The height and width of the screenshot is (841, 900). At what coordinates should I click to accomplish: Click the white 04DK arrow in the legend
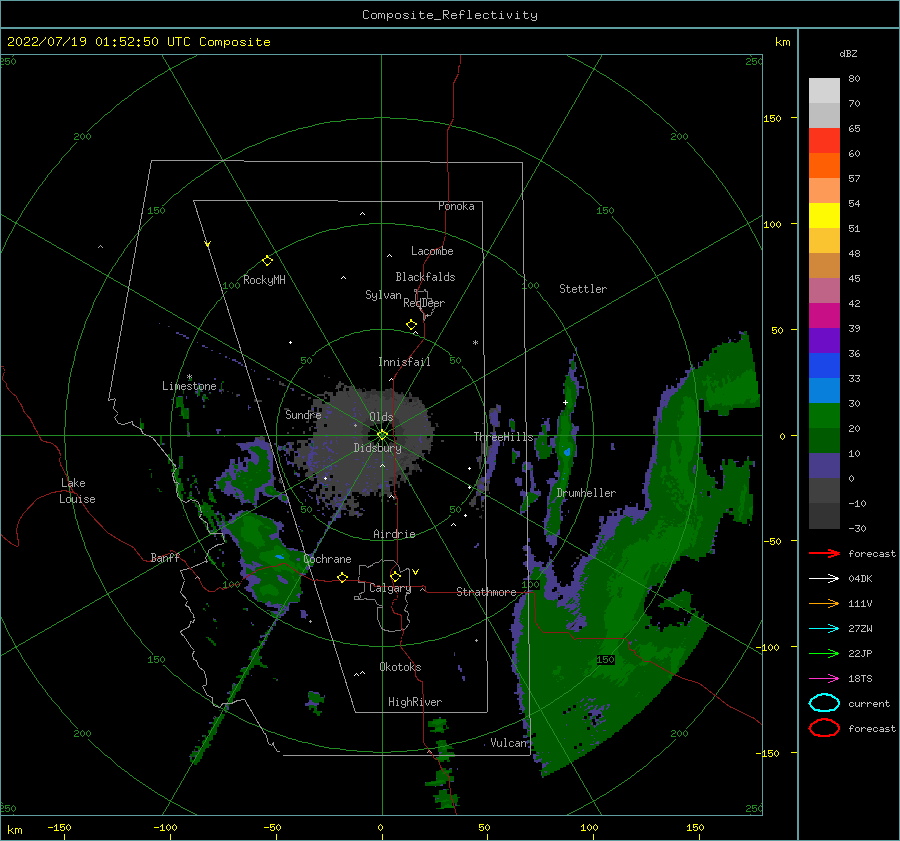pos(824,578)
